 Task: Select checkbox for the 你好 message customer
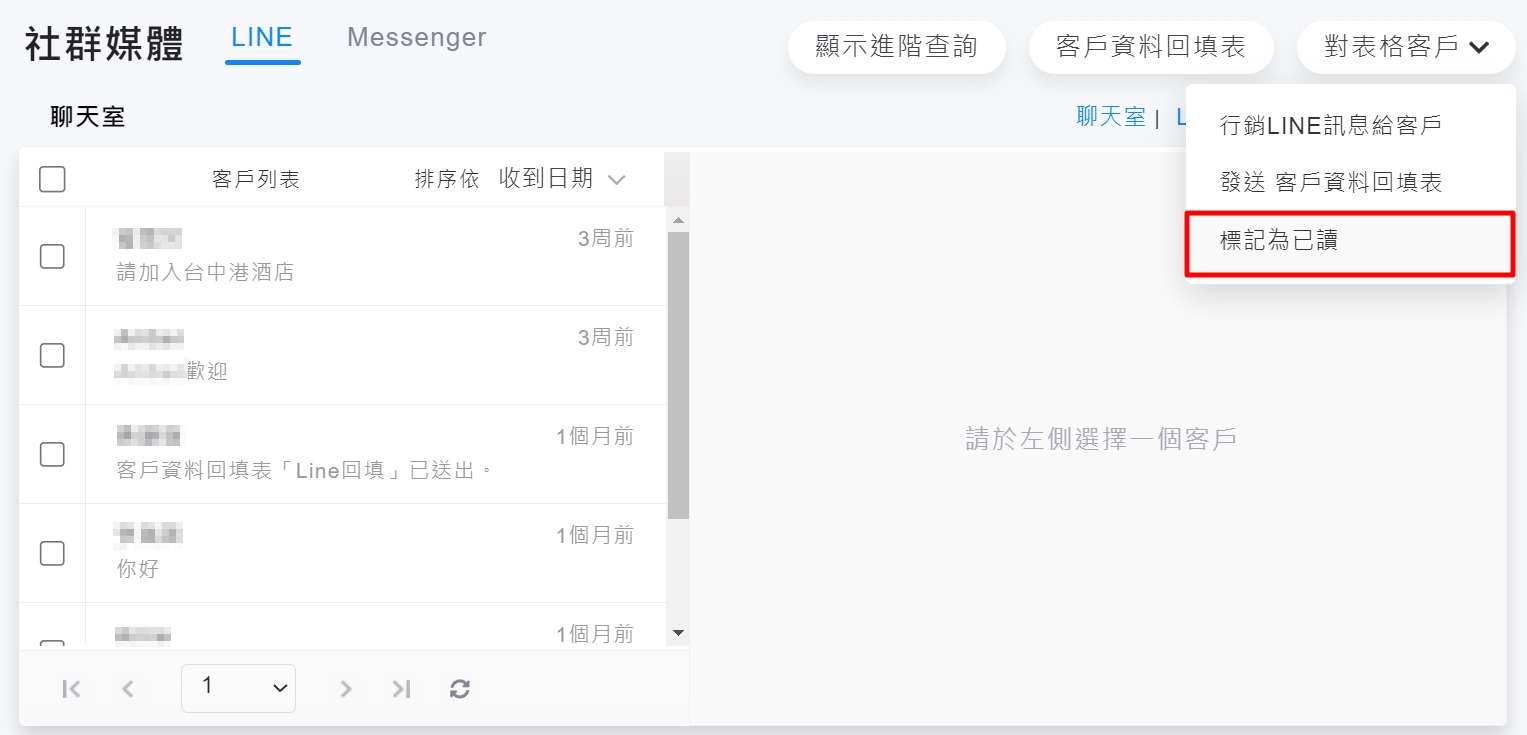(x=52, y=553)
